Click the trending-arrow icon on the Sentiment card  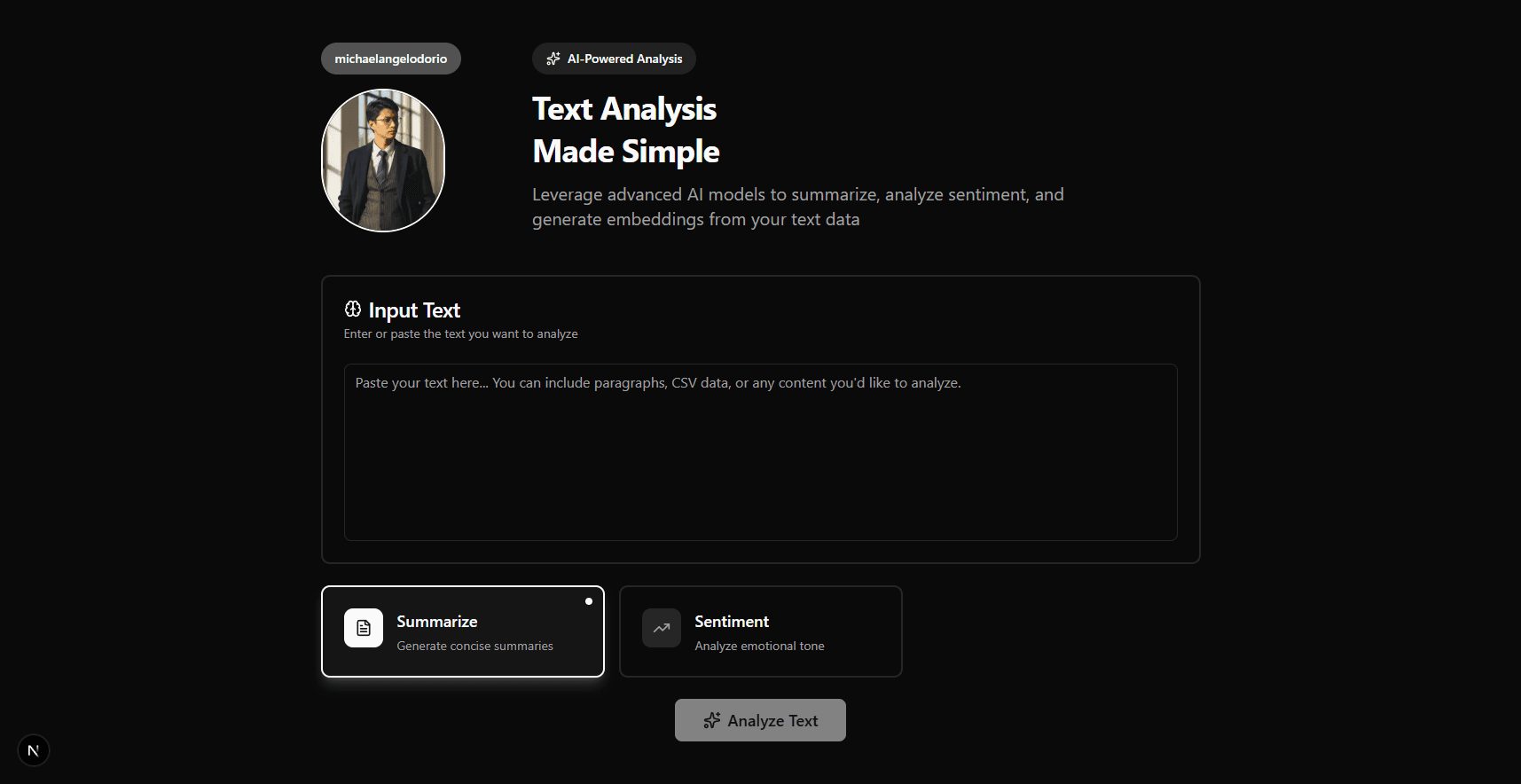pyautogui.click(x=661, y=627)
